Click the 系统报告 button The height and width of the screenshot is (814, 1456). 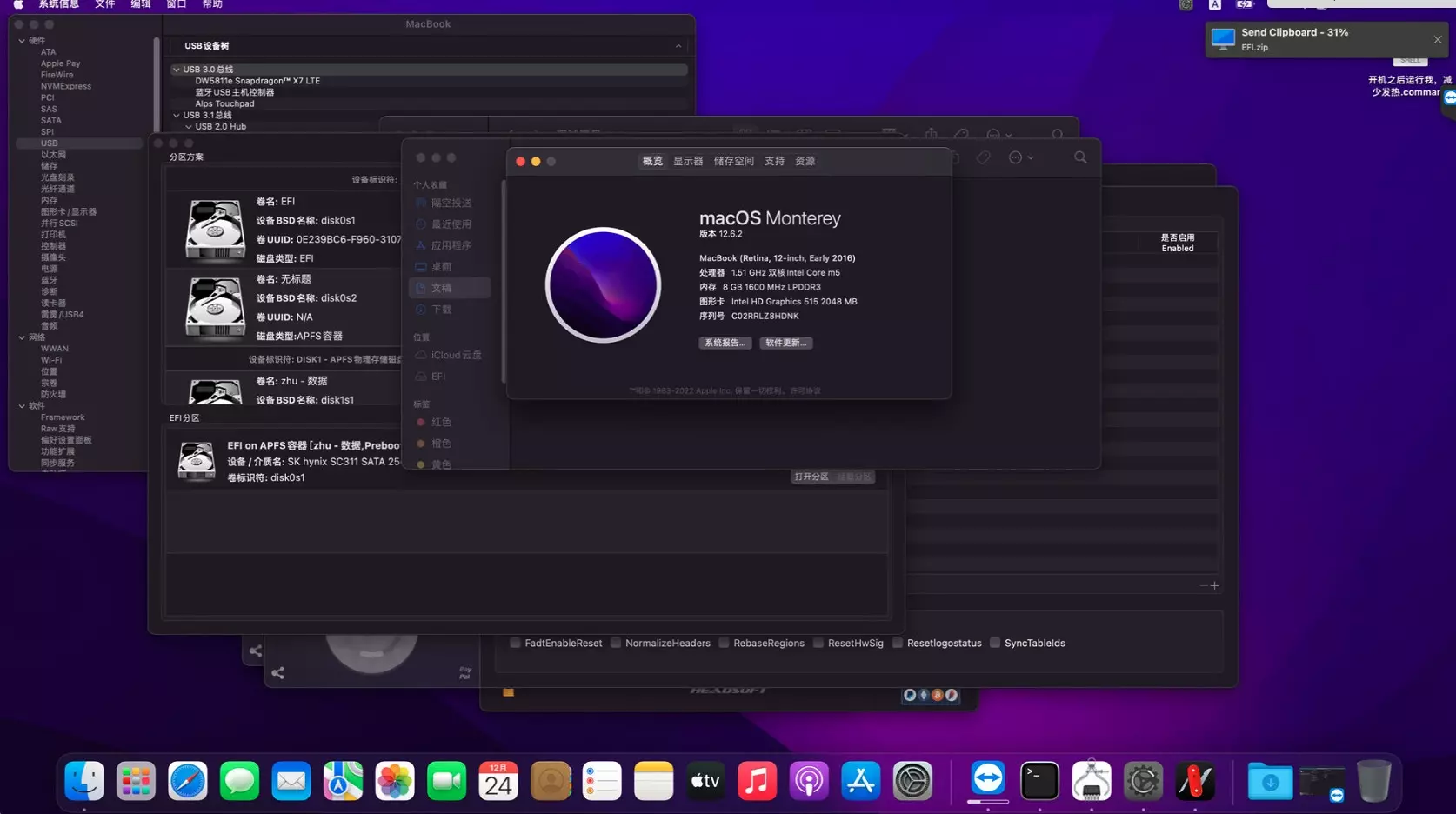pyautogui.click(x=725, y=342)
